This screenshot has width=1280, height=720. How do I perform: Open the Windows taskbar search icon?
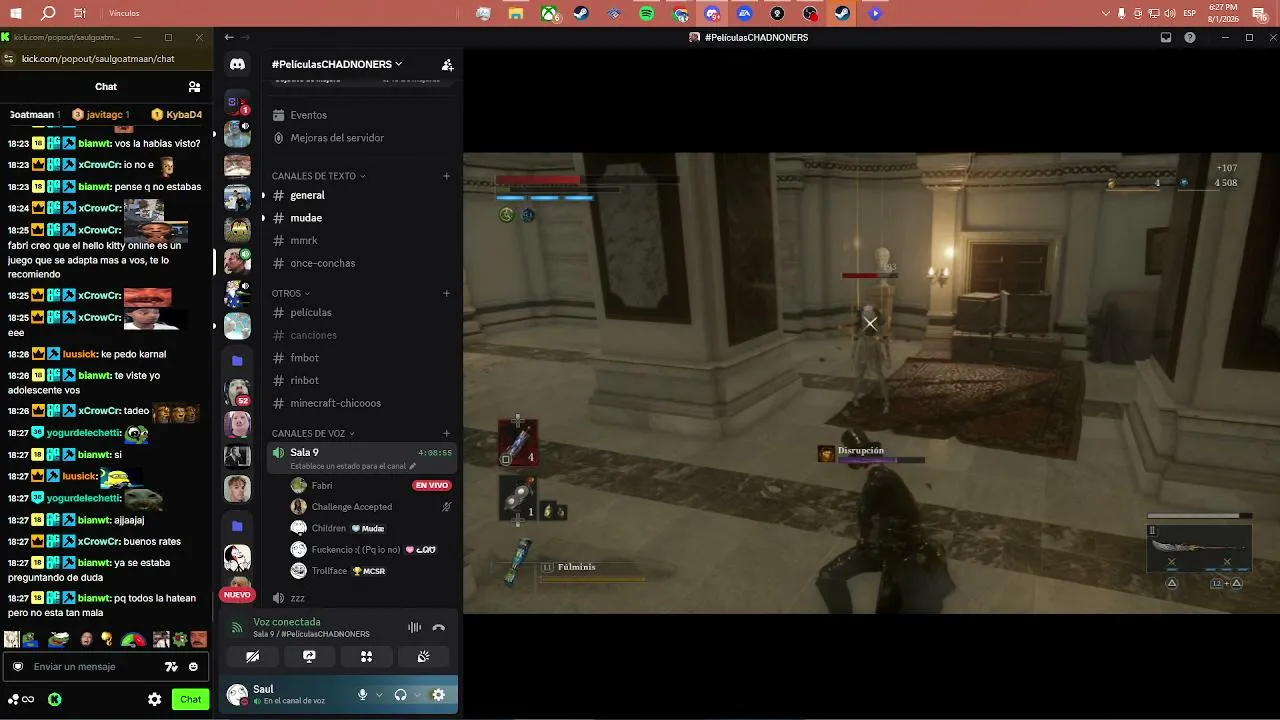tap(48, 14)
